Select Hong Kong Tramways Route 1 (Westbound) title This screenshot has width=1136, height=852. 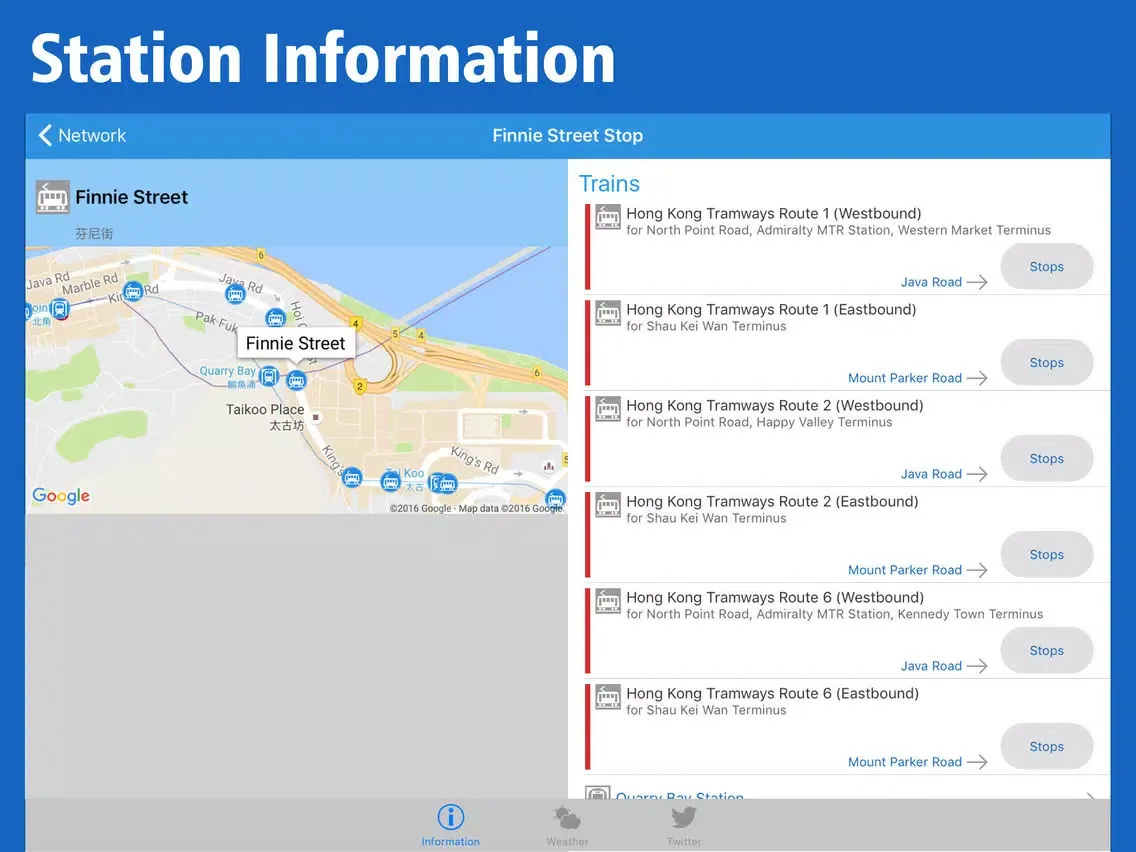pyautogui.click(x=774, y=214)
